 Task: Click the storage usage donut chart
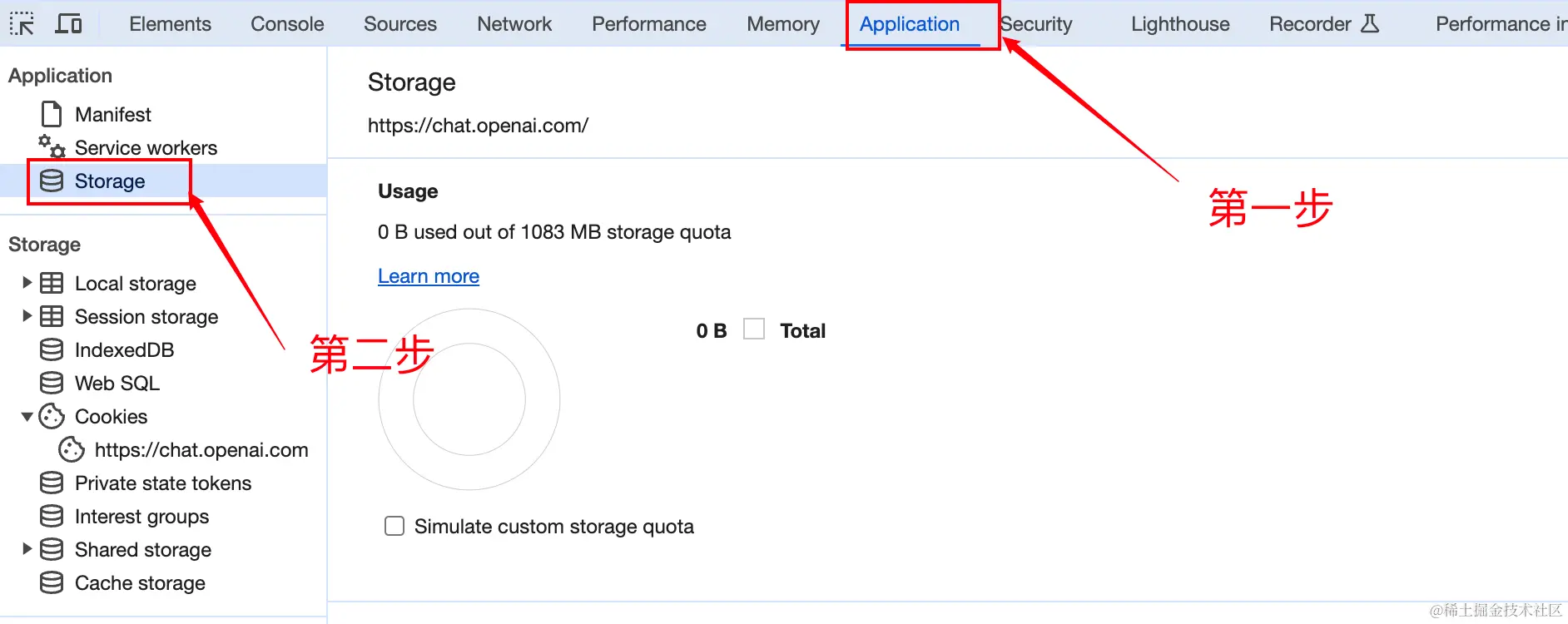[x=469, y=399]
